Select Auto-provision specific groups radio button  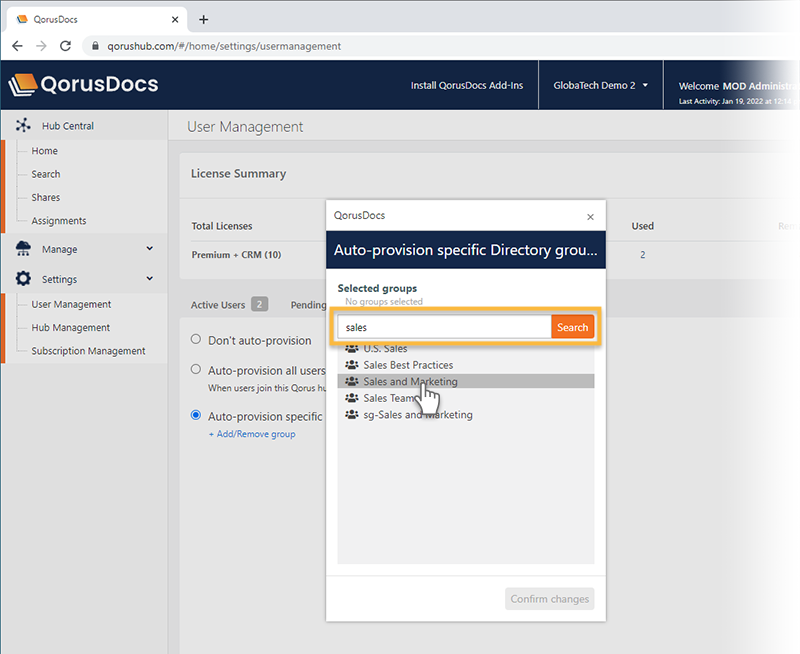point(196,416)
